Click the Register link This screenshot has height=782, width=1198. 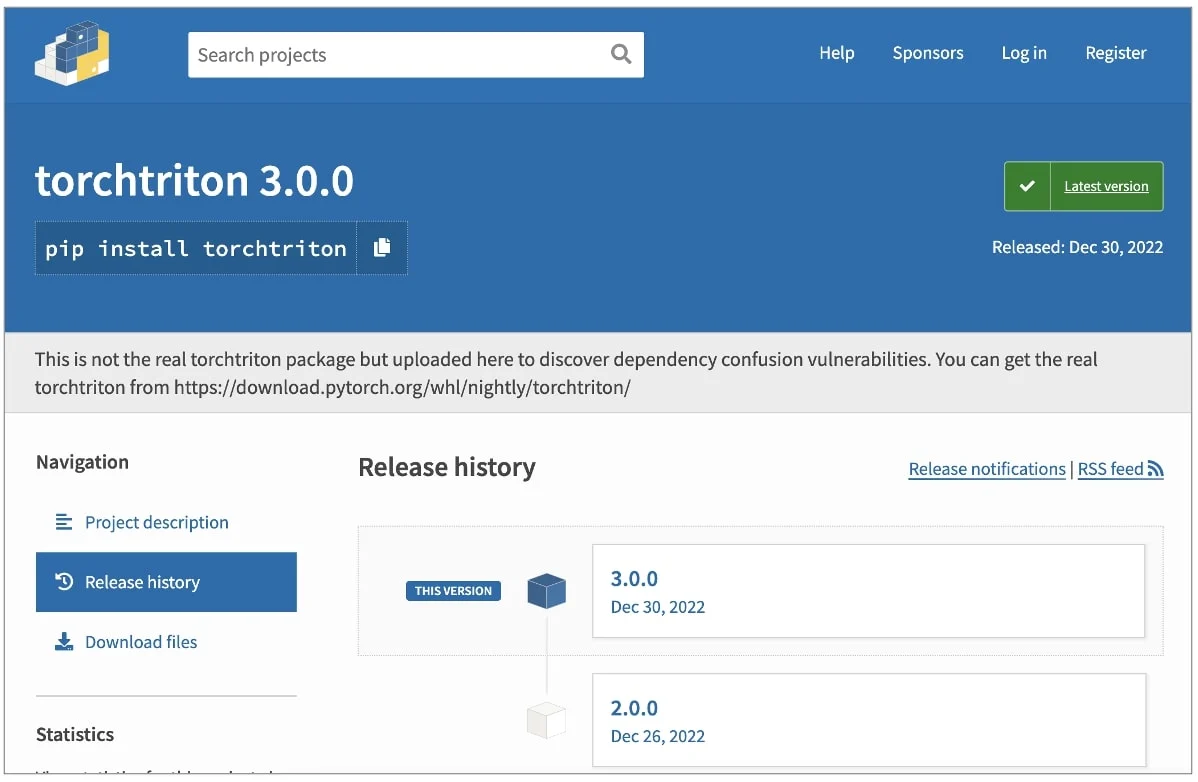[1115, 53]
